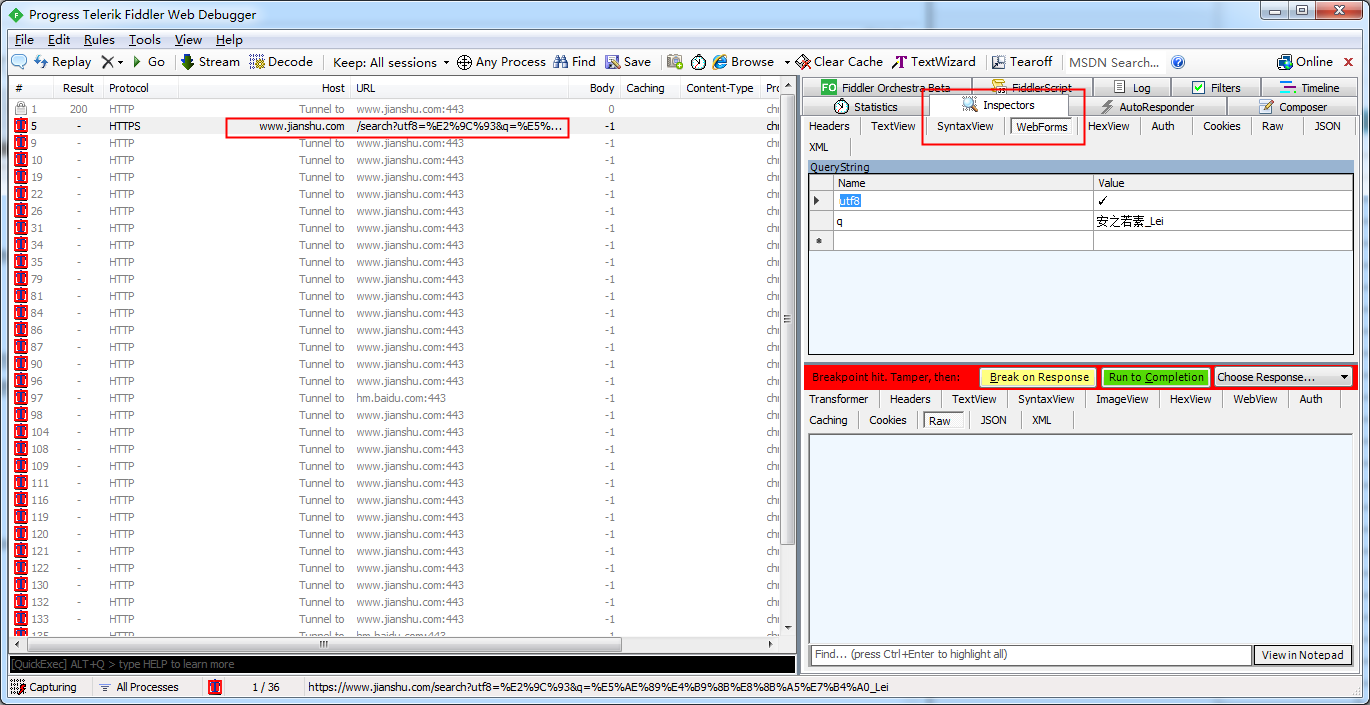The height and width of the screenshot is (705, 1370).
Task: Toggle the Decode option in toolbar
Action: click(281, 62)
